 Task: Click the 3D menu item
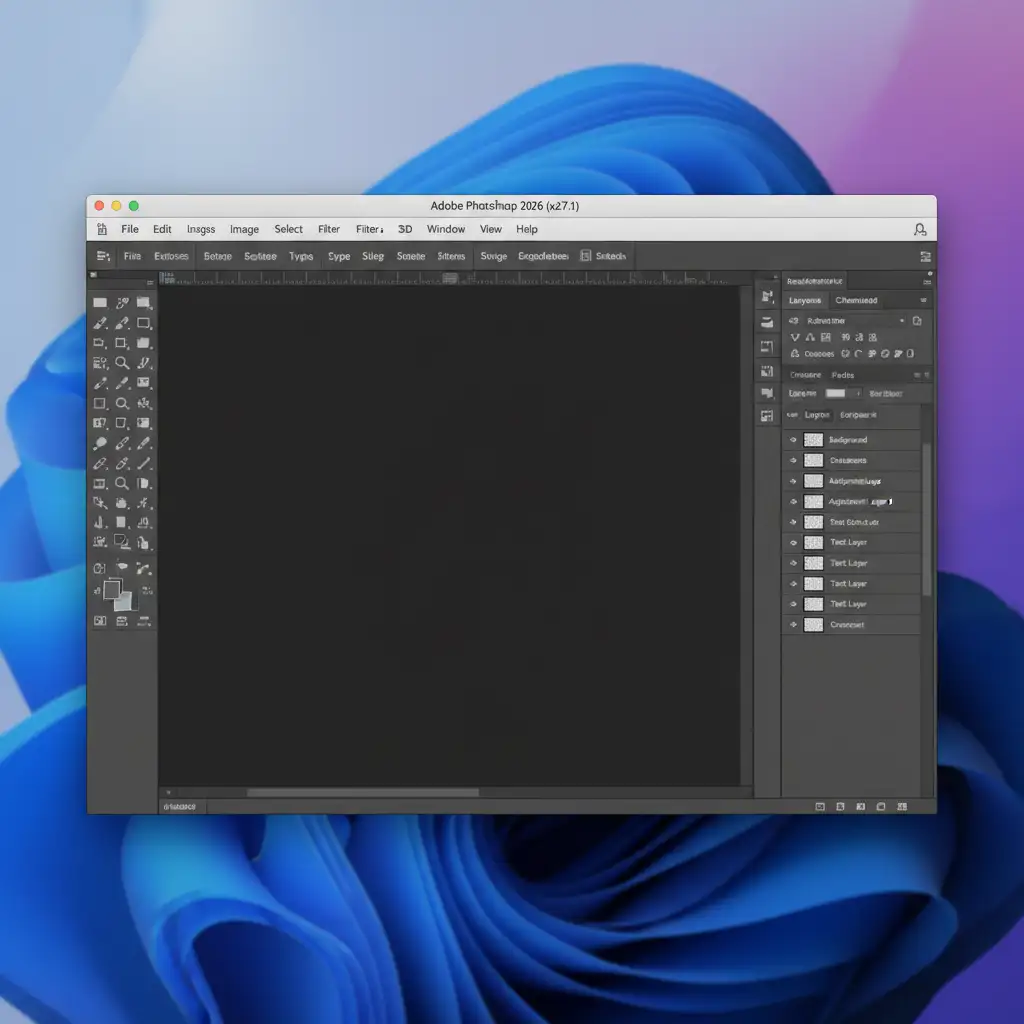(x=405, y=229)
